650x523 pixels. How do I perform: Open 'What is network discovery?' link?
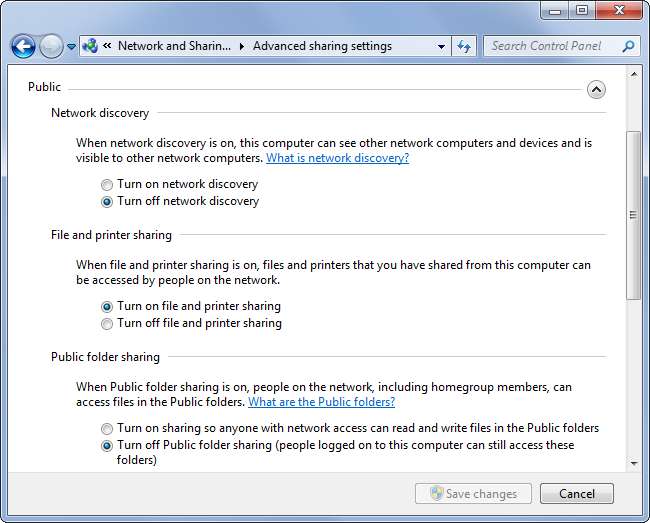click(x=337, y=158)
